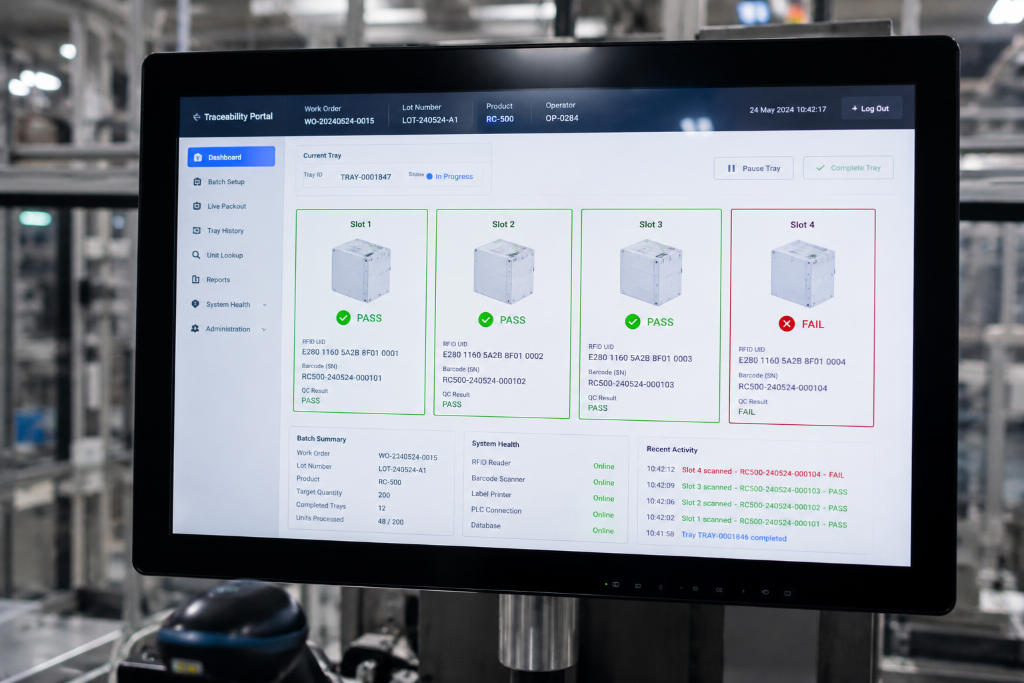
Task: Click tray ID TRAY-0001847
Action: point(366,177)
